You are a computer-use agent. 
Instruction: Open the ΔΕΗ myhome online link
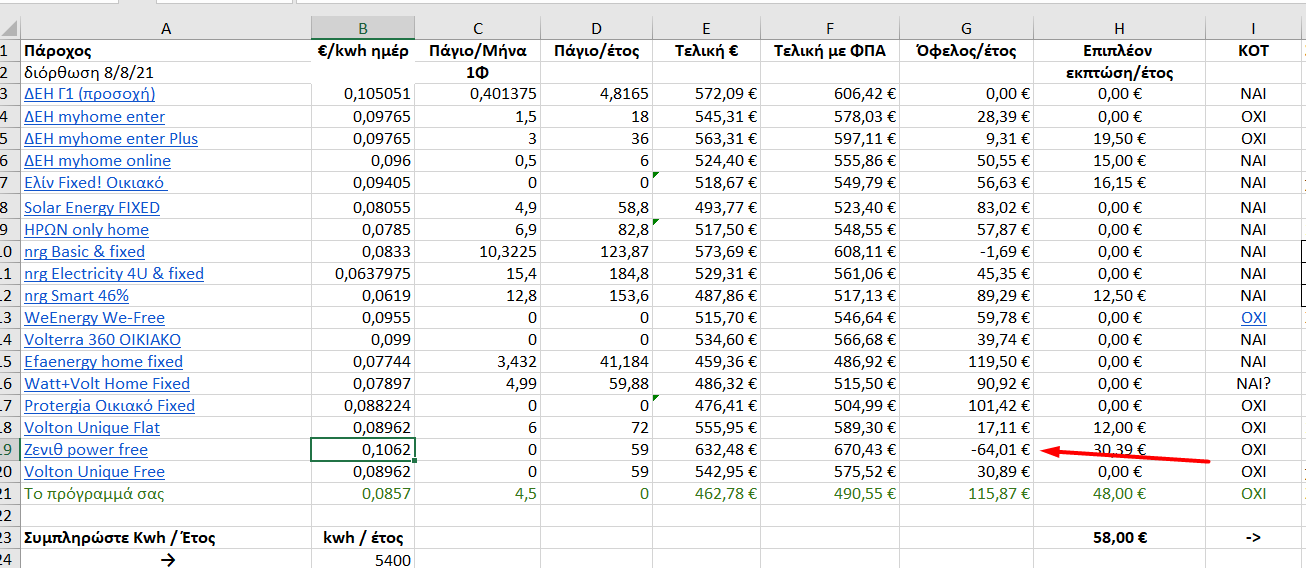click(97, 161)
